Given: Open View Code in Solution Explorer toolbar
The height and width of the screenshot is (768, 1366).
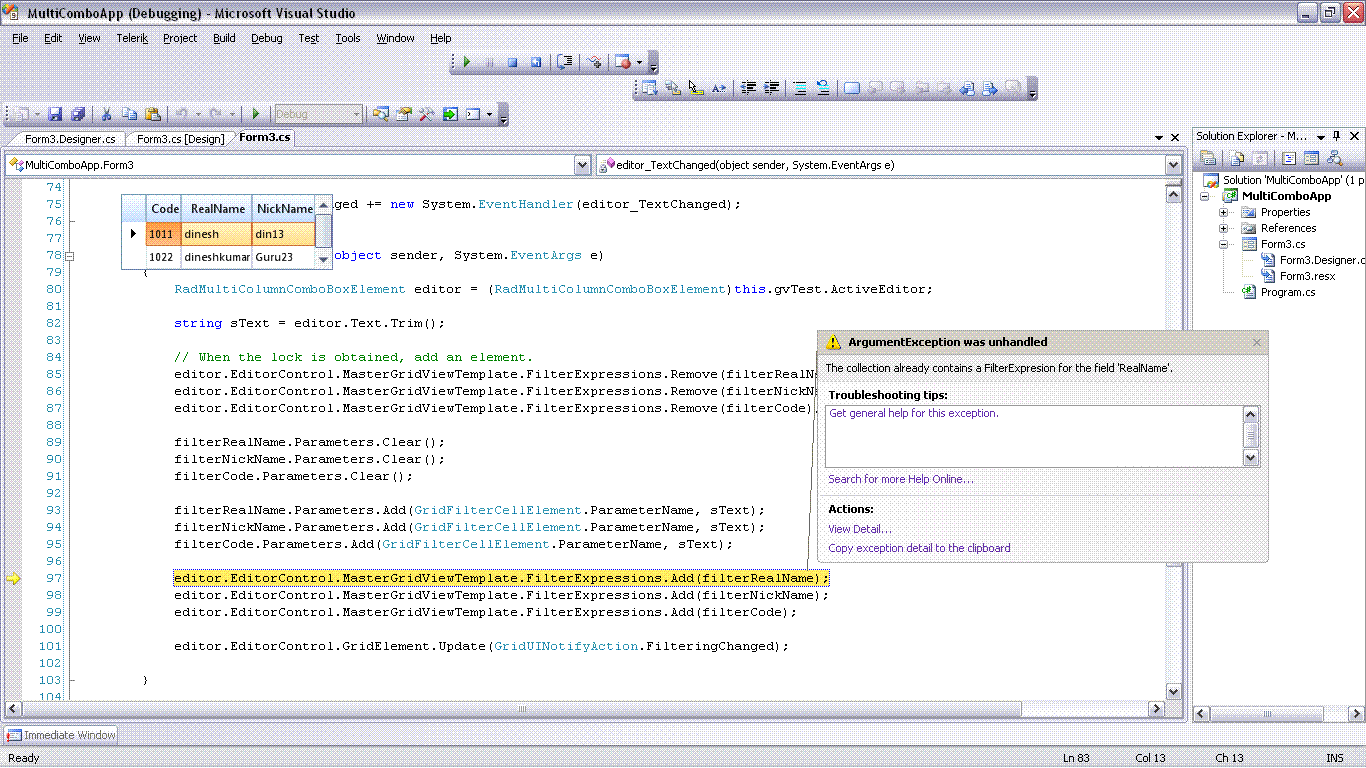Looking at the screenshot, I should [x=1289, y=158].
